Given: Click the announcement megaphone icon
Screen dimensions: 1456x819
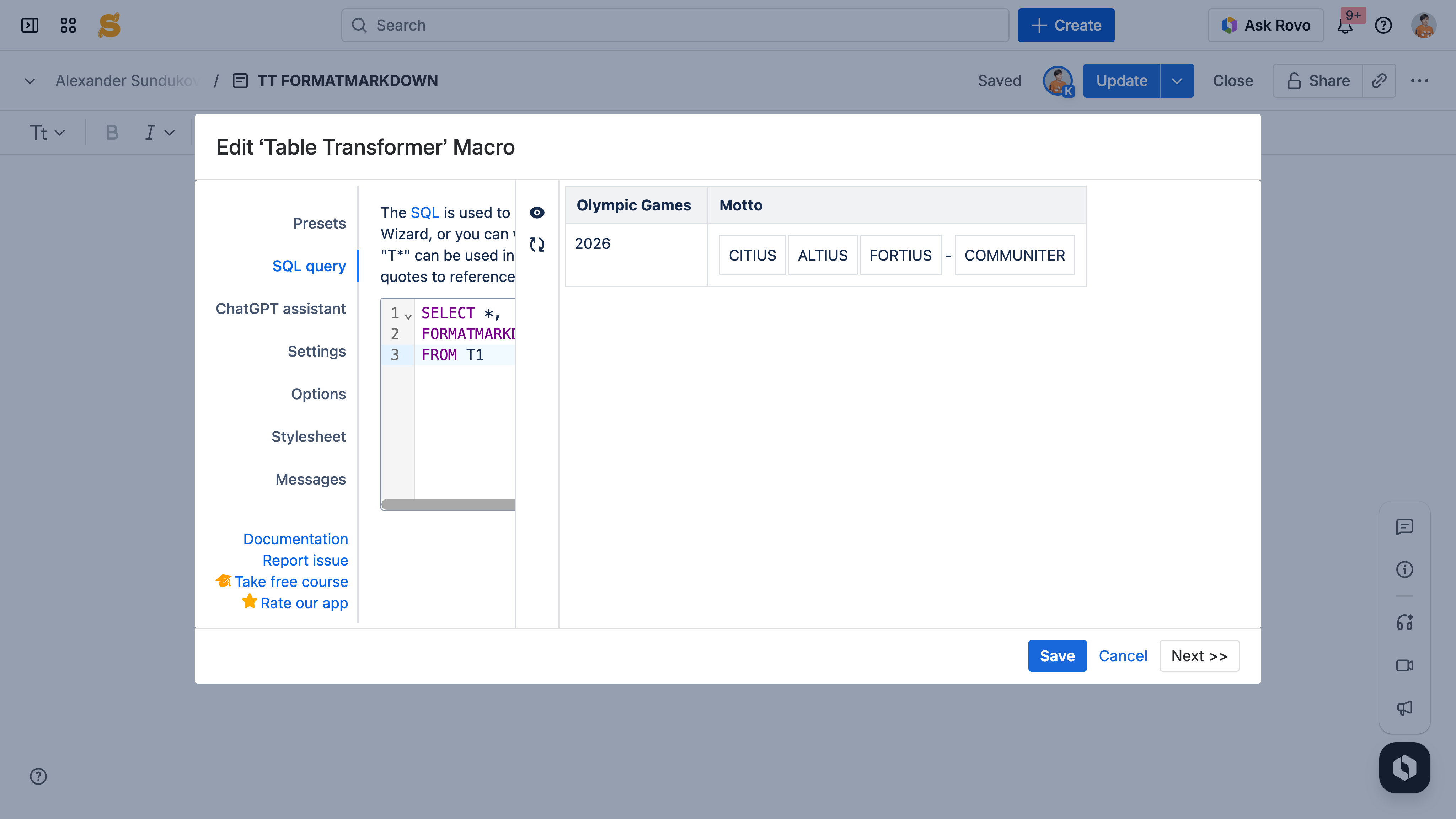Looking at the screenshot, I should point(1404,708).
